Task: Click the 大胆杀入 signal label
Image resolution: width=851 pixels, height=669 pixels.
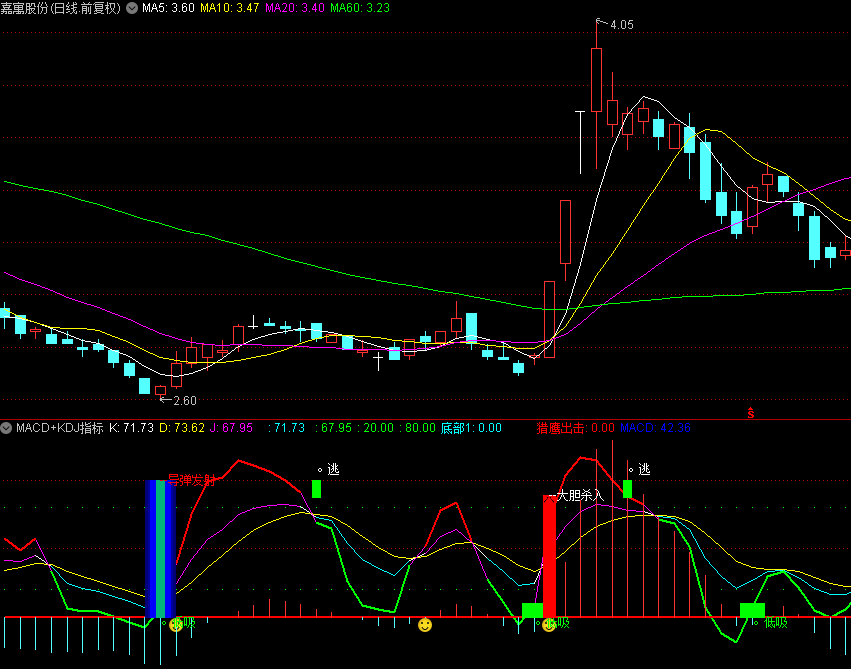Action: pos(580,495)
